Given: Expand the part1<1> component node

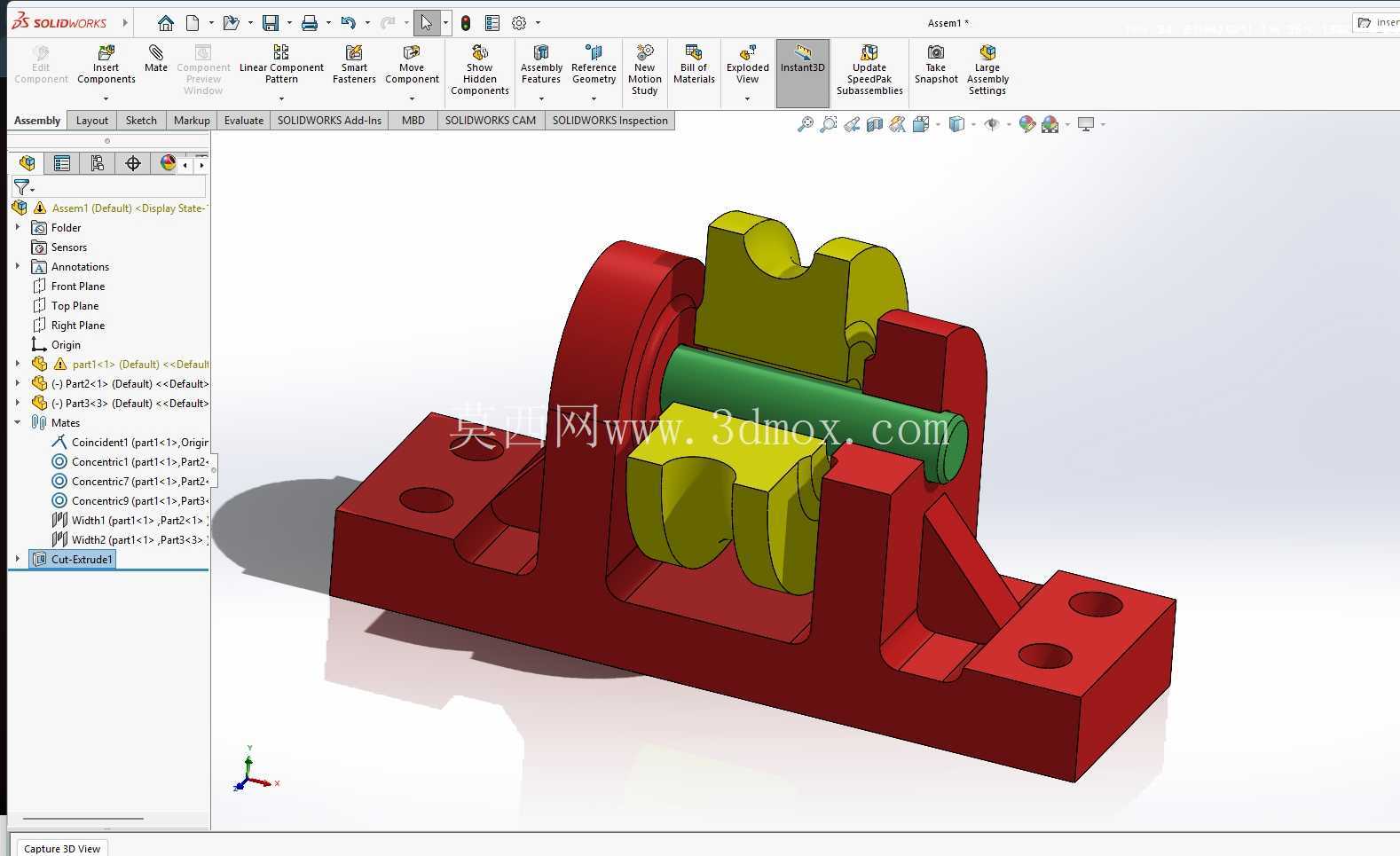Looking at the screenshot, I should pos(18,364).
